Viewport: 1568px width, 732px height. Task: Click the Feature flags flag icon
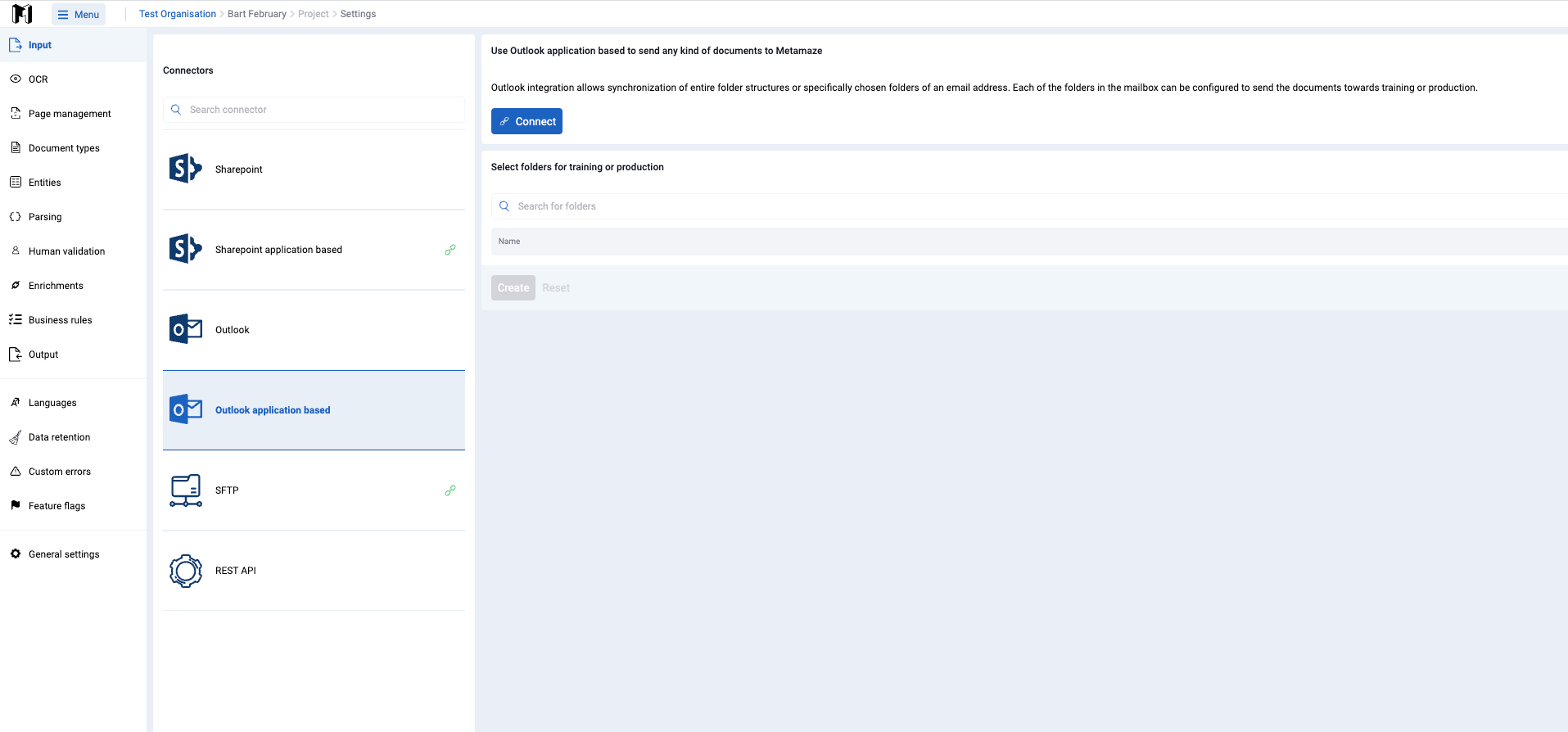click(x=16, y=505)
